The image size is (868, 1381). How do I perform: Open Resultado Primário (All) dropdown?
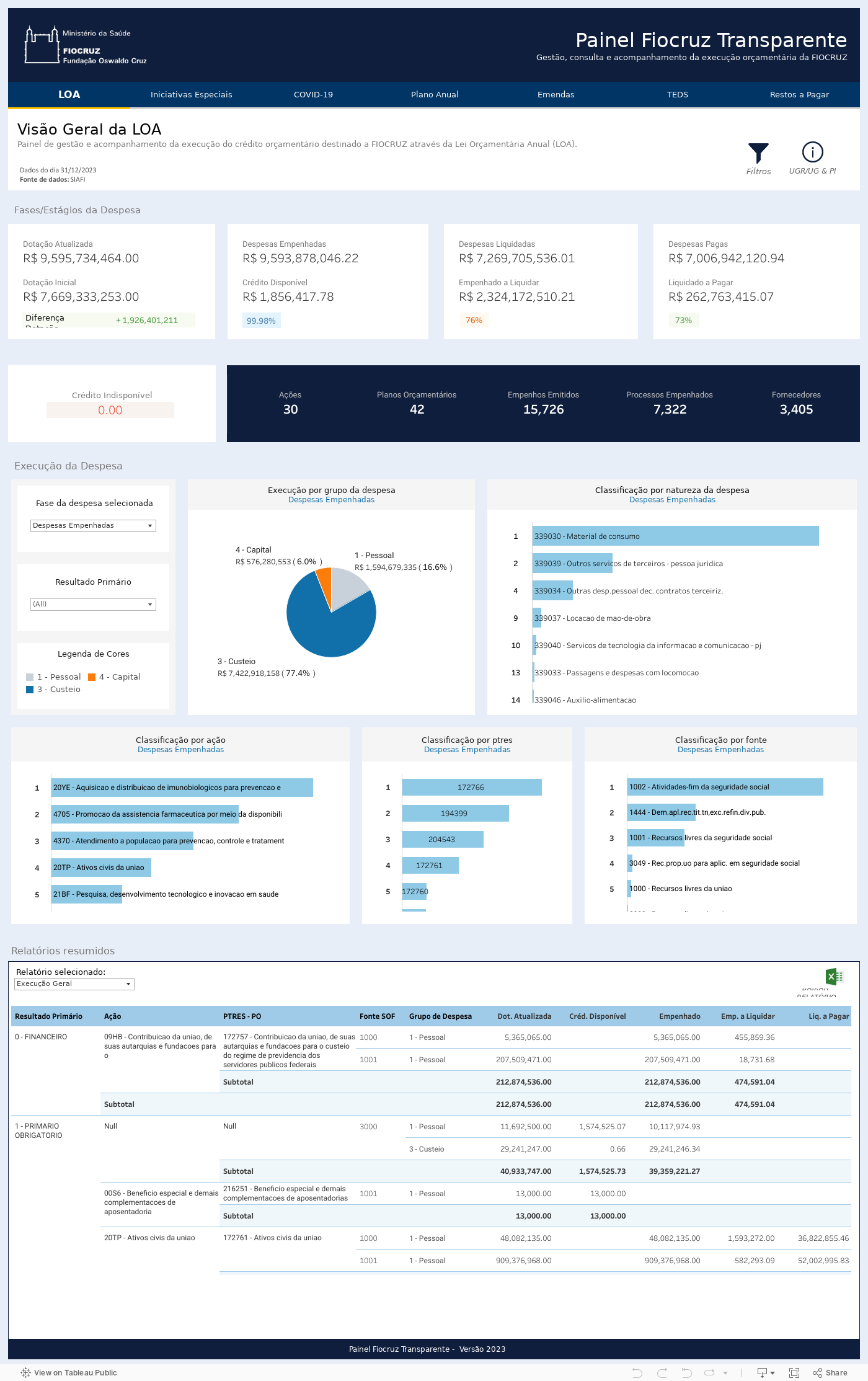93,604
